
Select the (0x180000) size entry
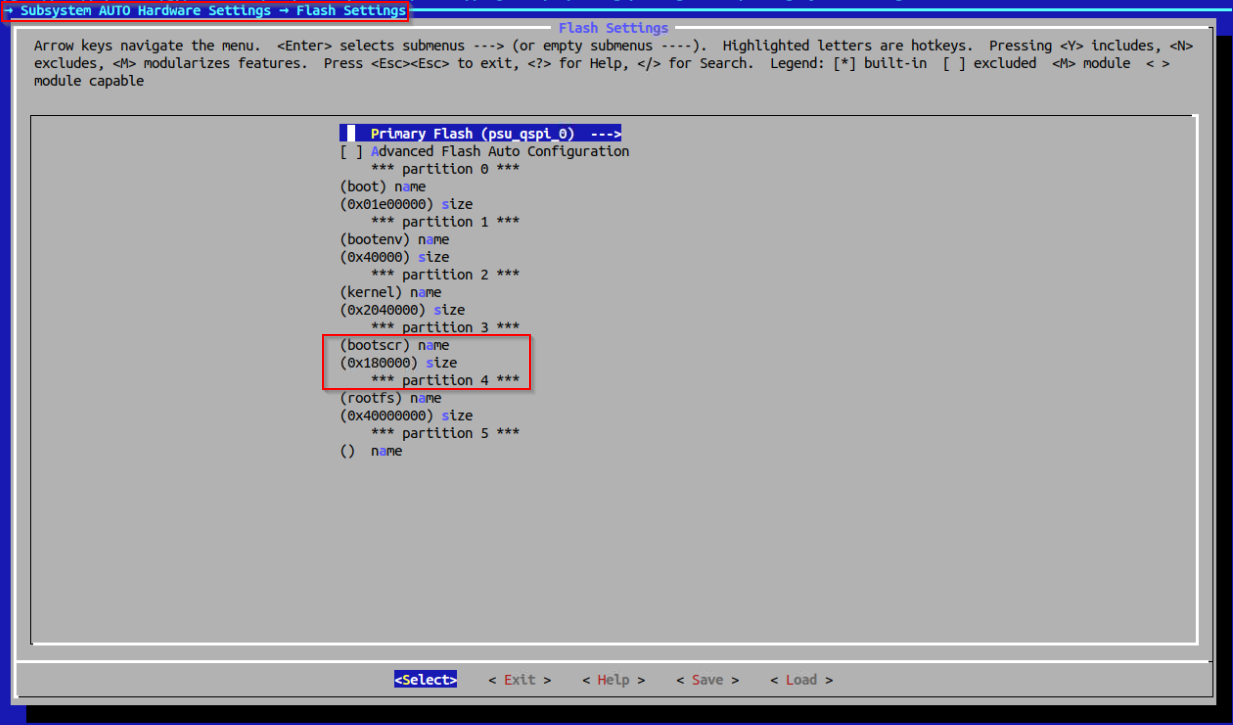(398, 363)
